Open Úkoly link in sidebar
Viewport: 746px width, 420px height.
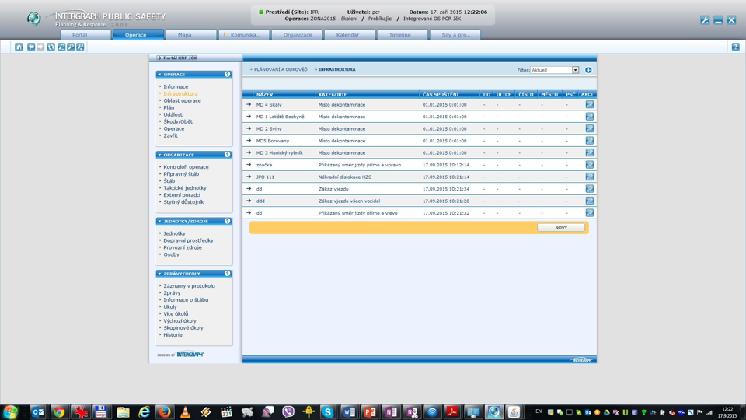[x=170, y=307]
